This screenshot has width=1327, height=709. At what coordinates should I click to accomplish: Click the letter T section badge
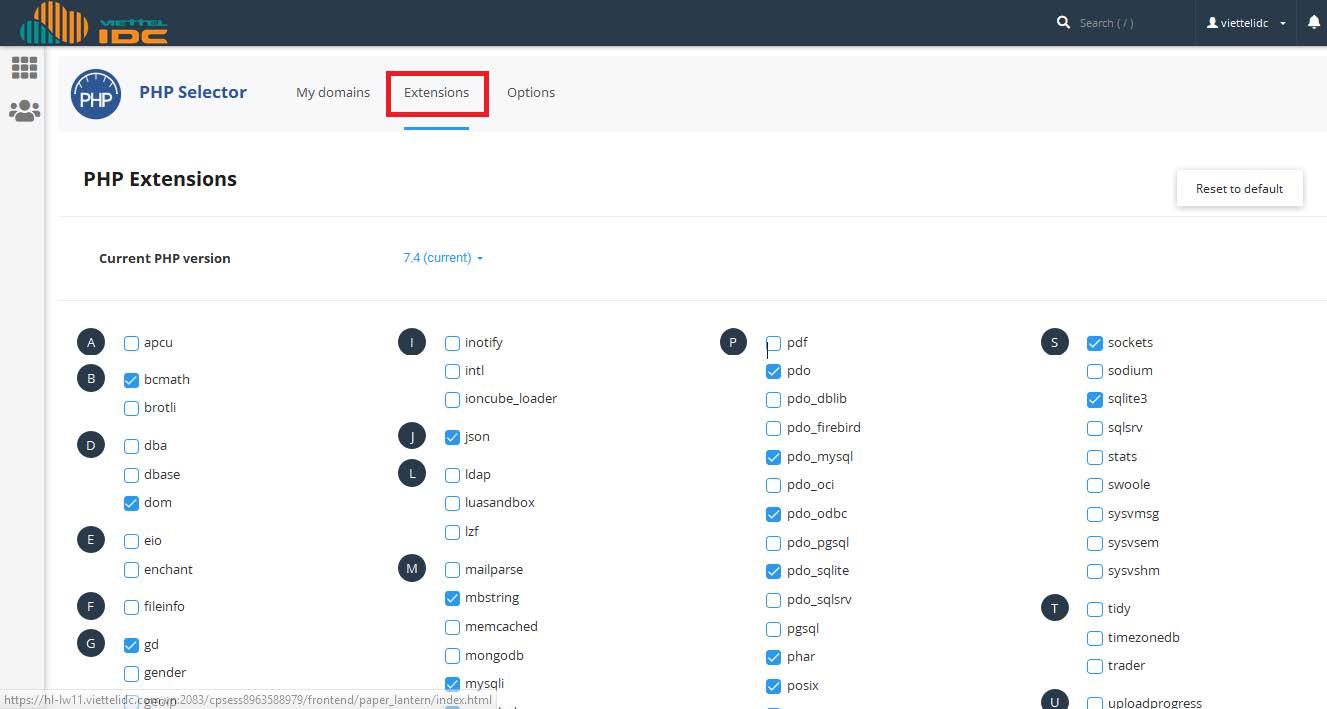click(1054, 607)
